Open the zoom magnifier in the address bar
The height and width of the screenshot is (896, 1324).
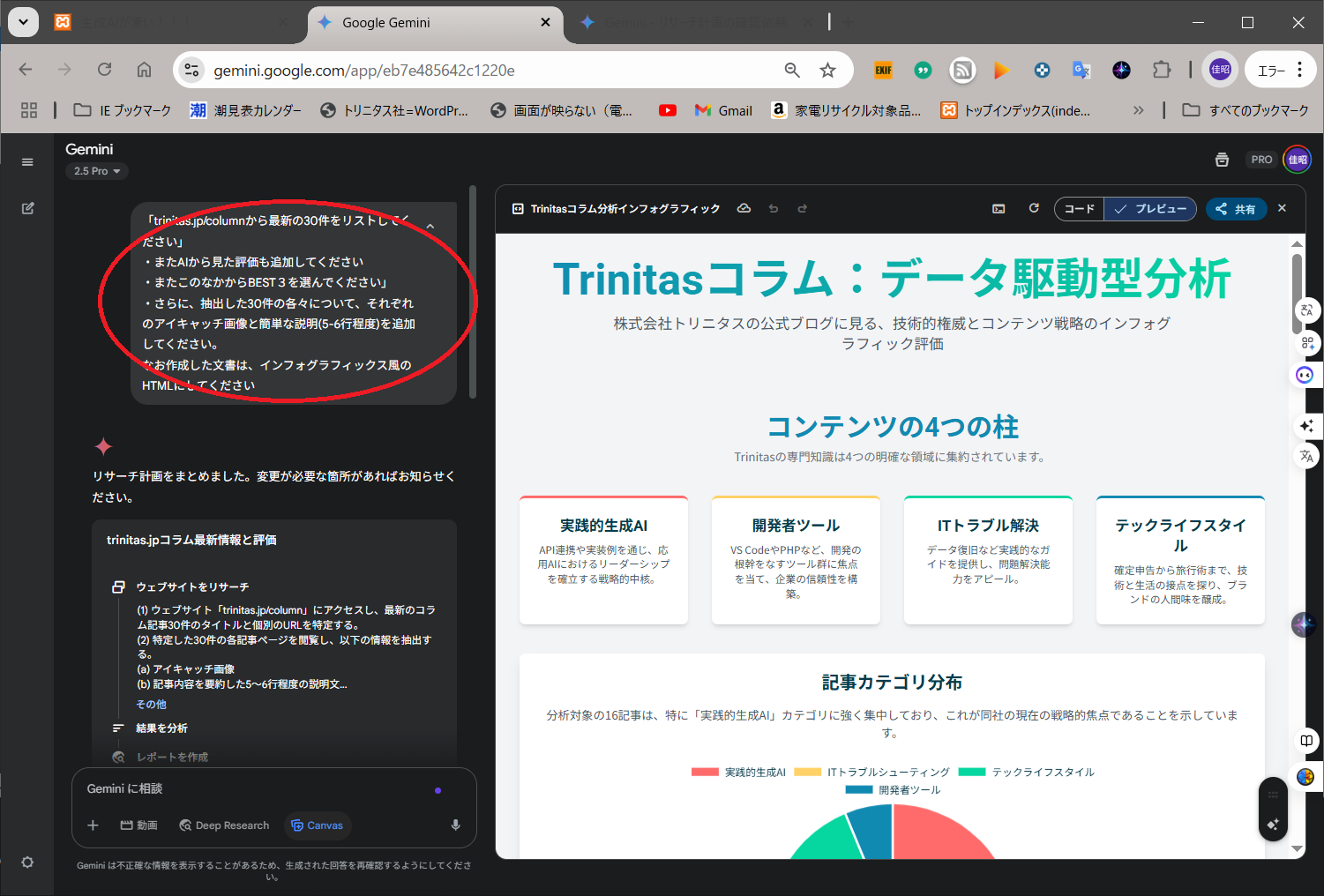(792, 71)
